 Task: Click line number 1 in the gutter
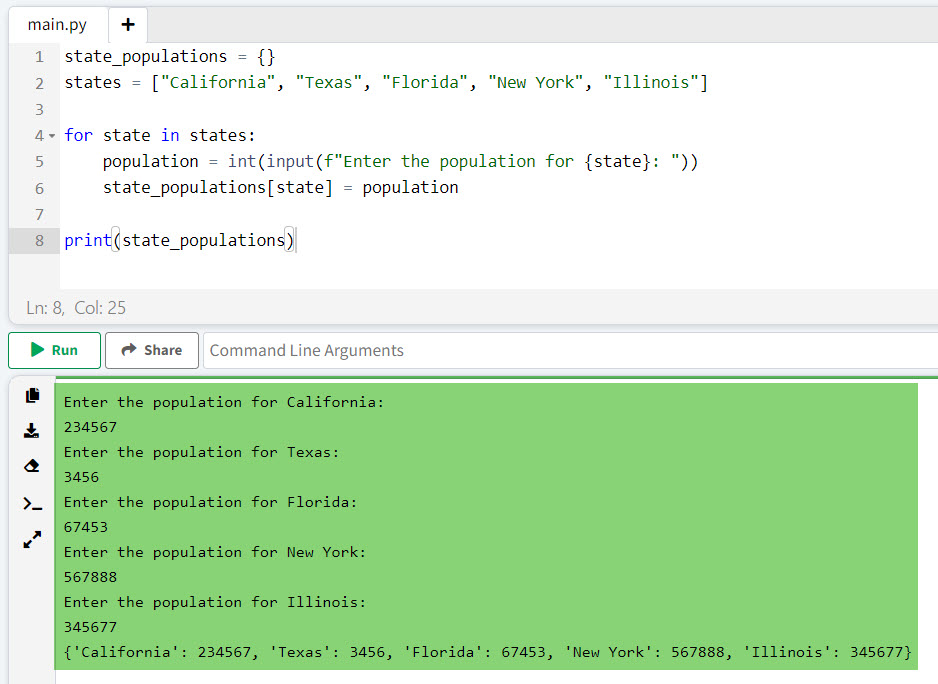38,56
